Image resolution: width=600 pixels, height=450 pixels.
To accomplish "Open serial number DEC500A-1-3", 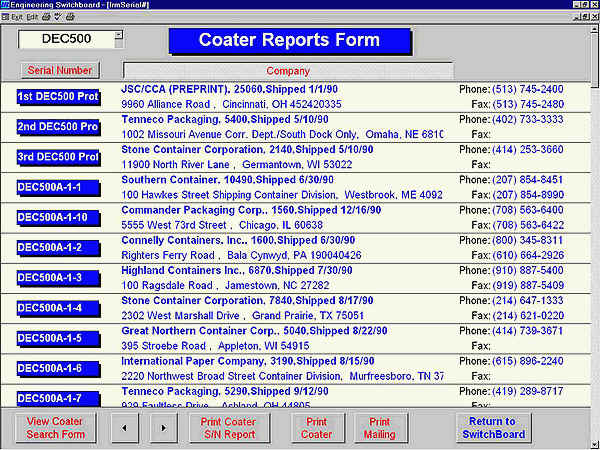I will click(58, 278).
